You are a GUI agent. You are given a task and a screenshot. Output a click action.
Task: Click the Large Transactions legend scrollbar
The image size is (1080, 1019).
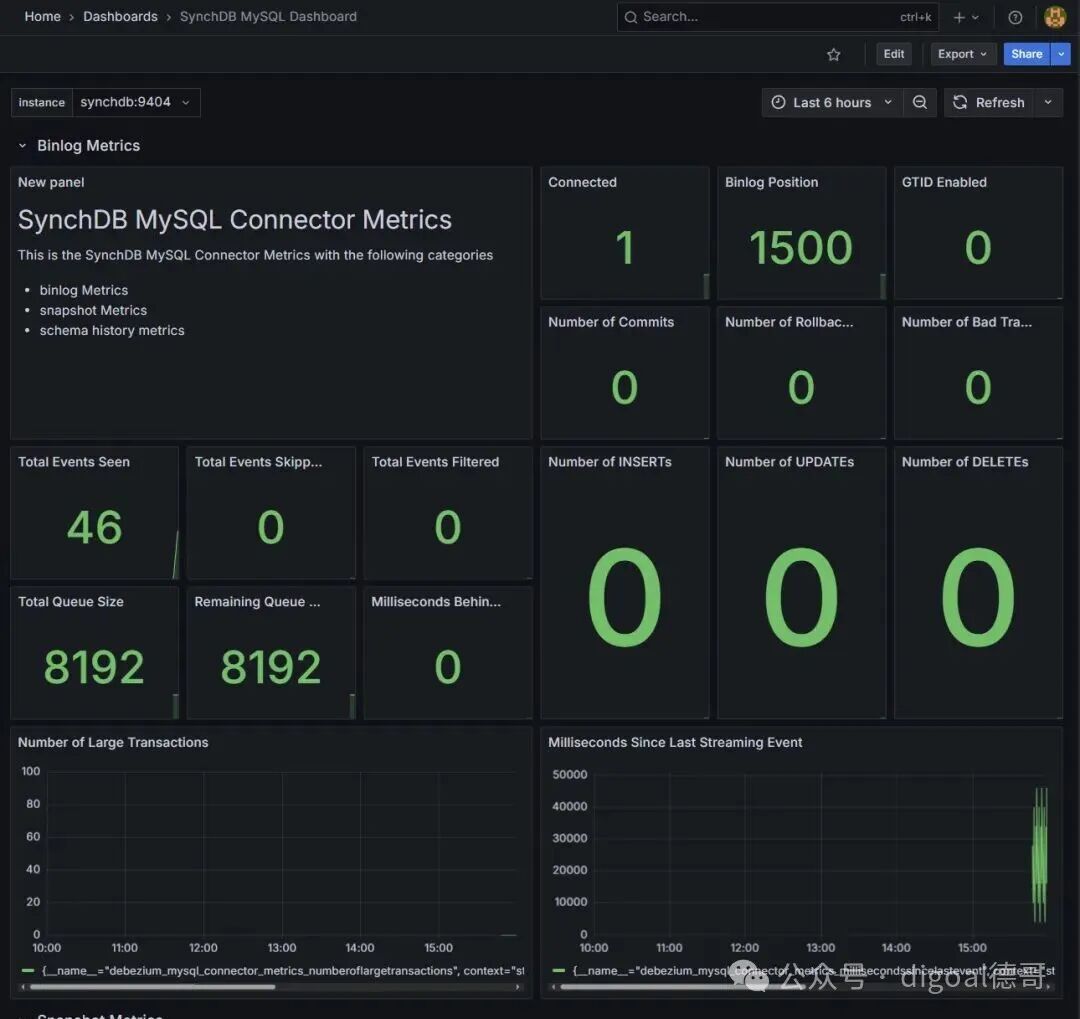(152, 987)
